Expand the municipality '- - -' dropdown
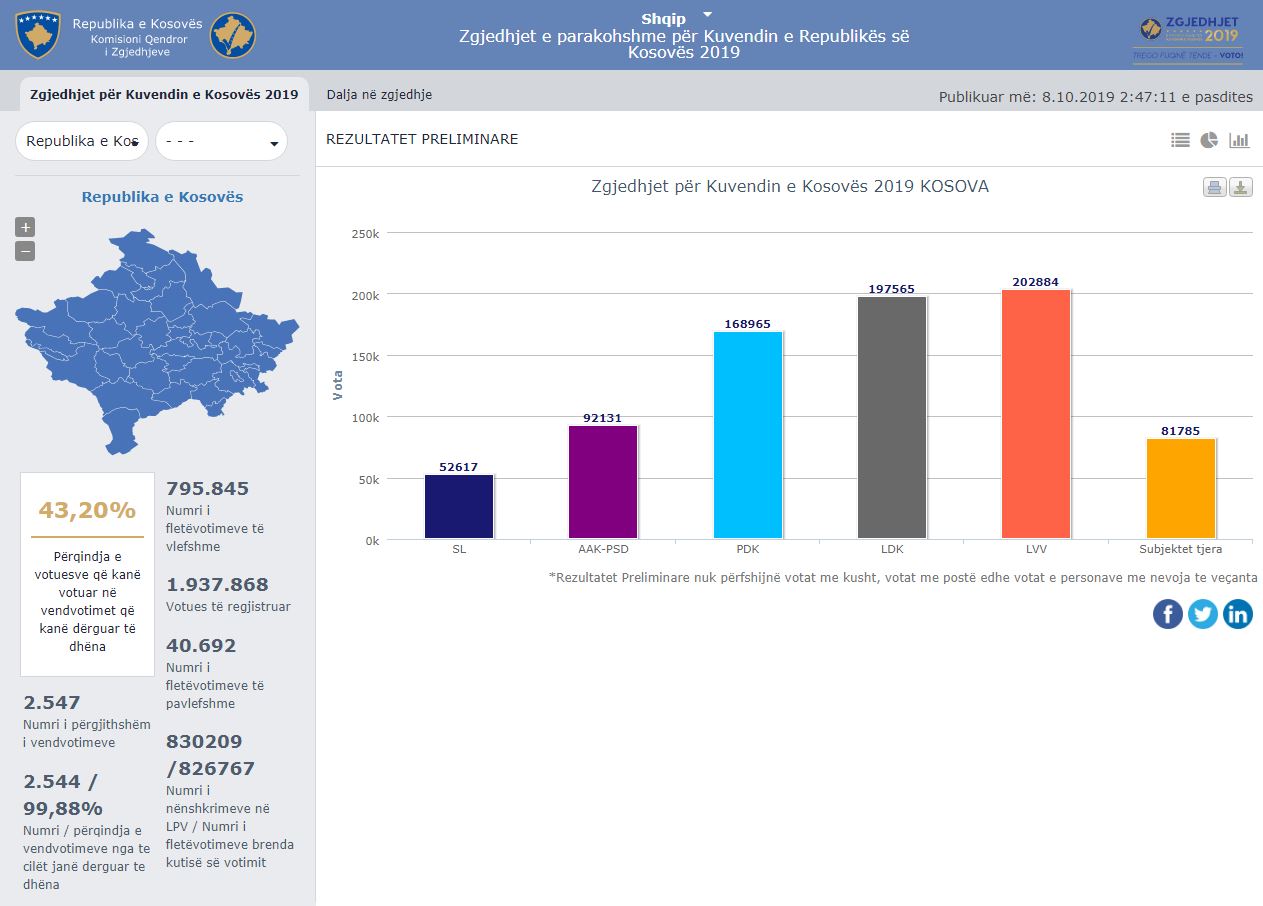1263x906 pixels. (221, 142)
